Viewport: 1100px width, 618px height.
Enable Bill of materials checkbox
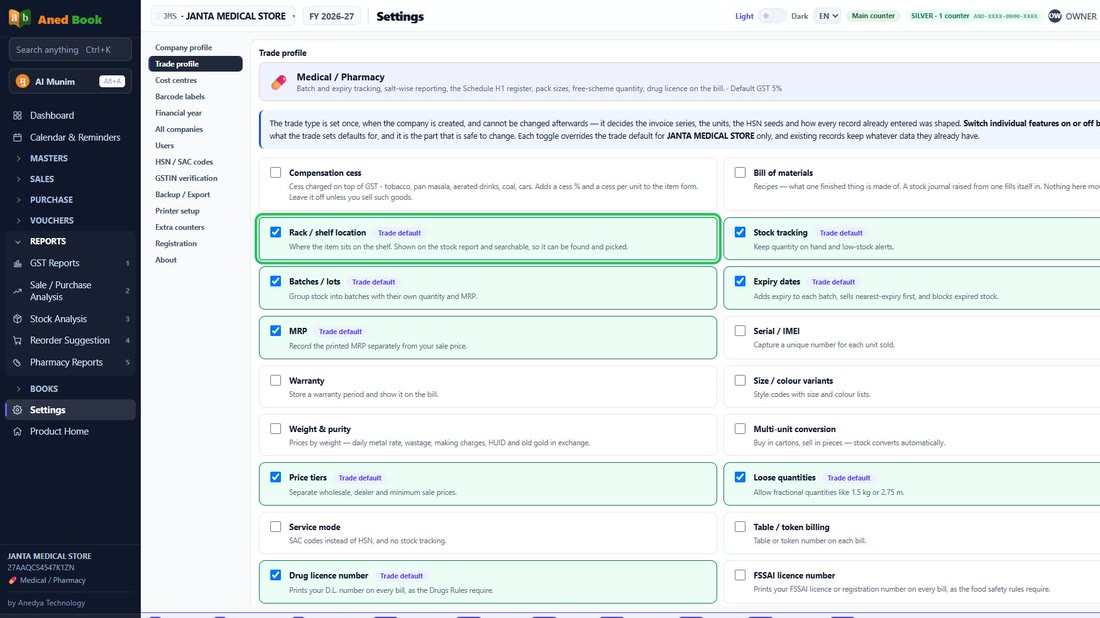click(x=740, y=173)
